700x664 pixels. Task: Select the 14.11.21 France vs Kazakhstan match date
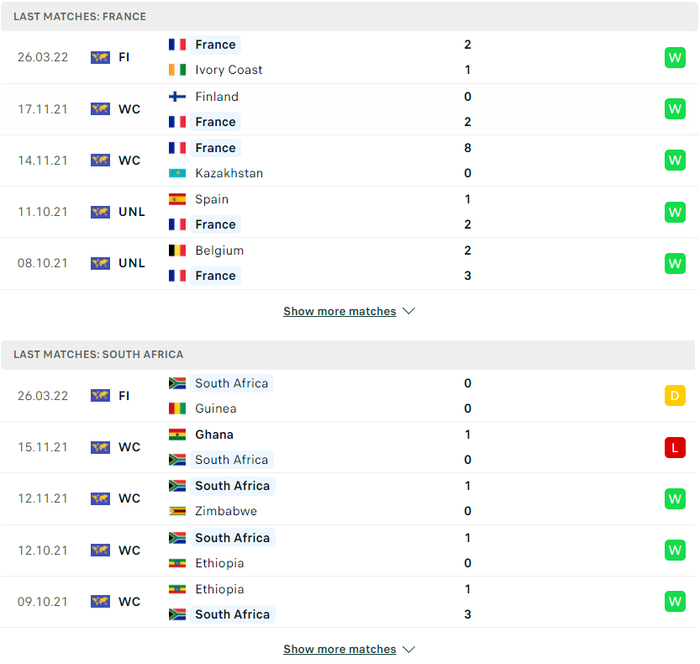[42, 161]
